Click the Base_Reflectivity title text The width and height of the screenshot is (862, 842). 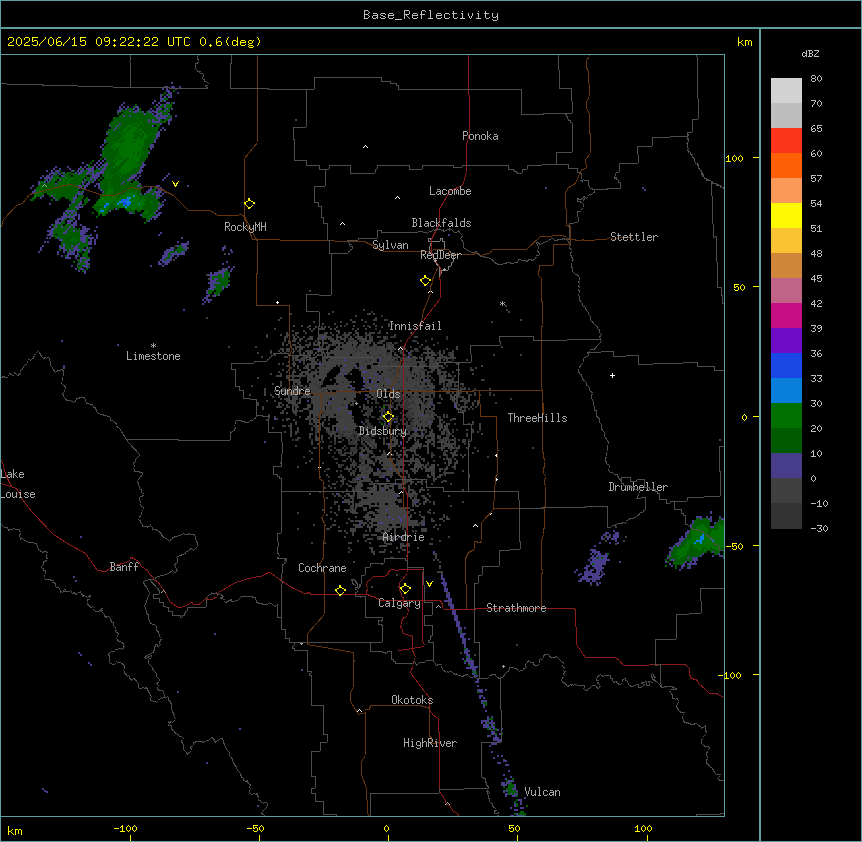(431, 15)
